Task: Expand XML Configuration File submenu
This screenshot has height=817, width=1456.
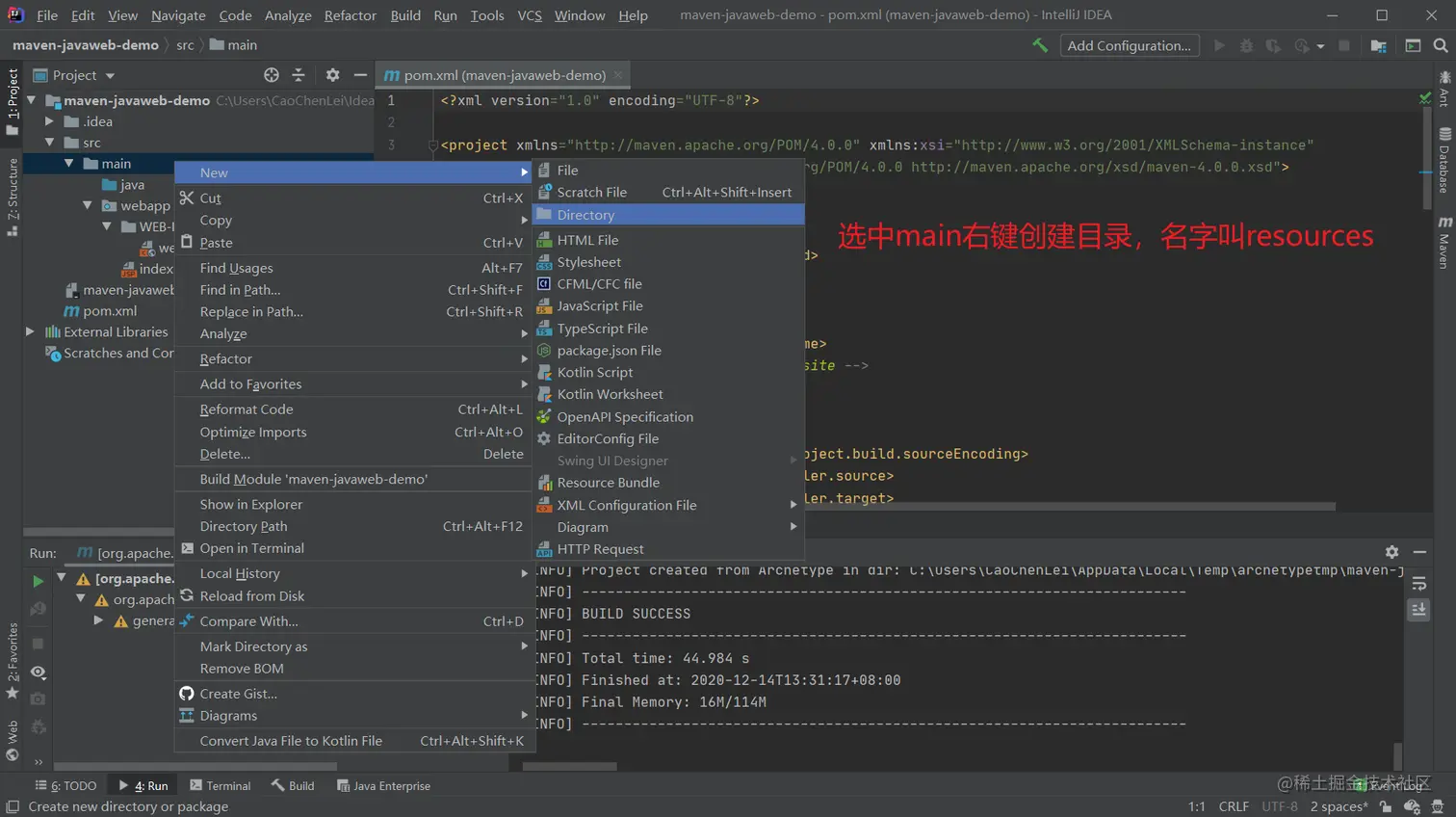Action: pyautogui.click(x=668, y=505)
